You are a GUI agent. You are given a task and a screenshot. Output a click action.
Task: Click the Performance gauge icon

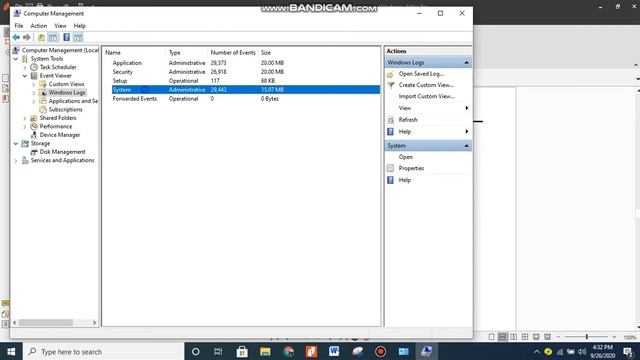point(34,126)
